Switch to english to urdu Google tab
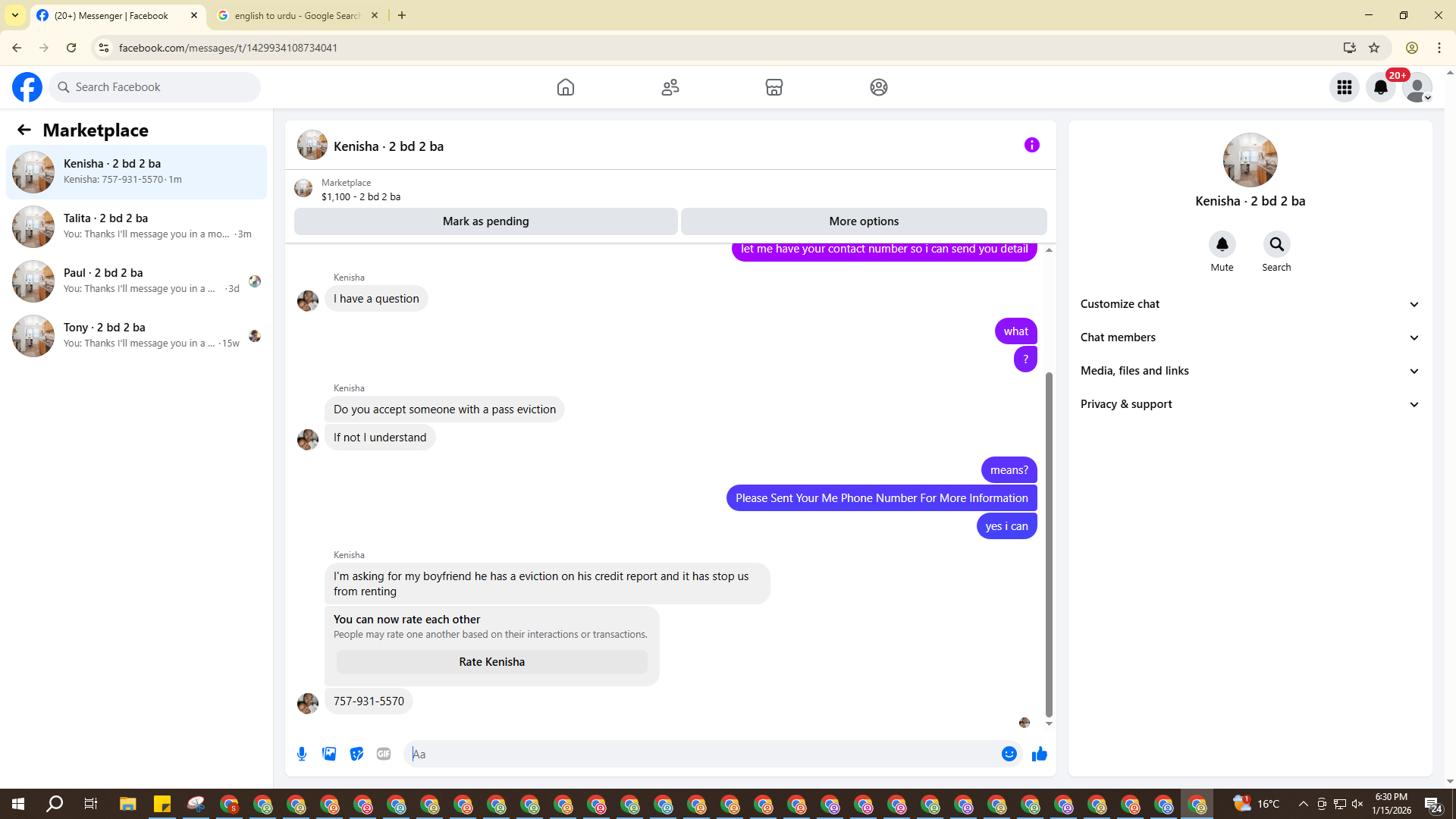This screenshot has width=1456, height=819. 297,15
